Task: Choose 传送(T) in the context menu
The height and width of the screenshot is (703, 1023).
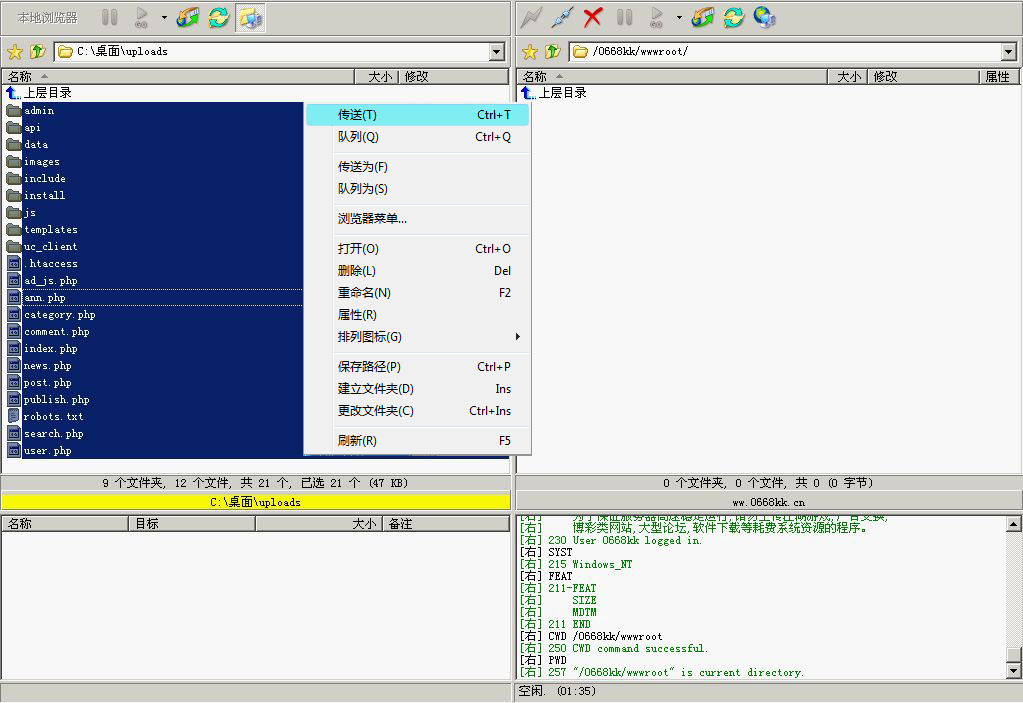Action: [418, 115]
